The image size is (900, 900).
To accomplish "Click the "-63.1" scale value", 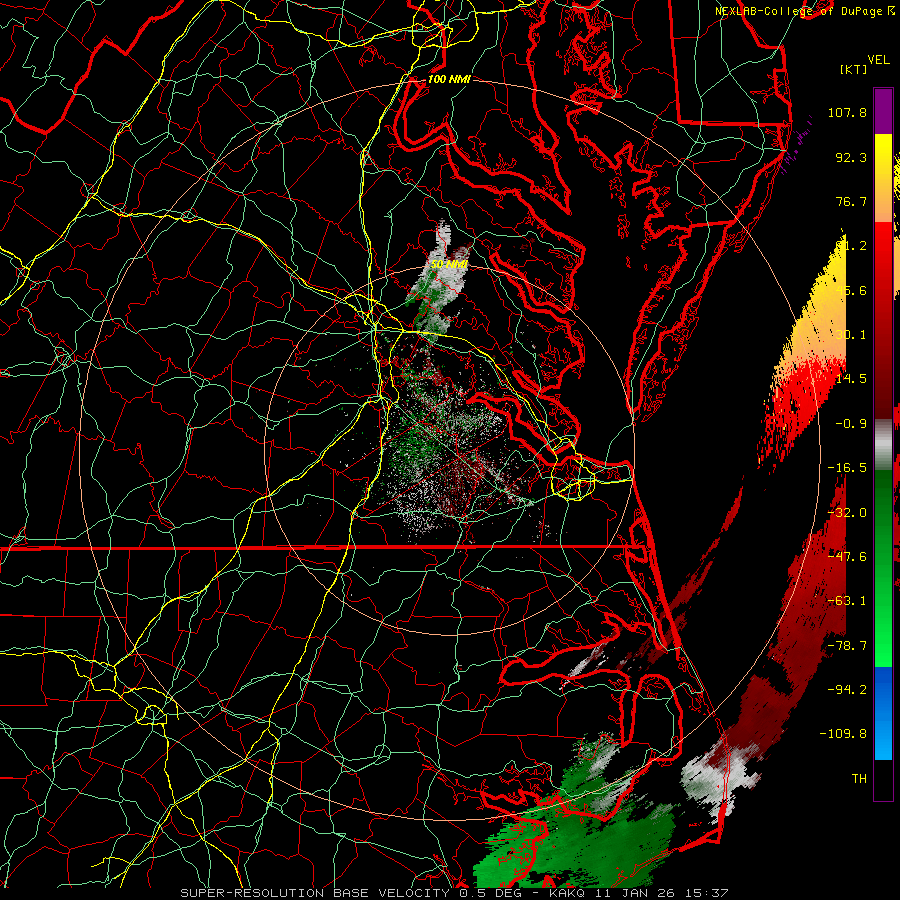I will click(x=847, y=600).
